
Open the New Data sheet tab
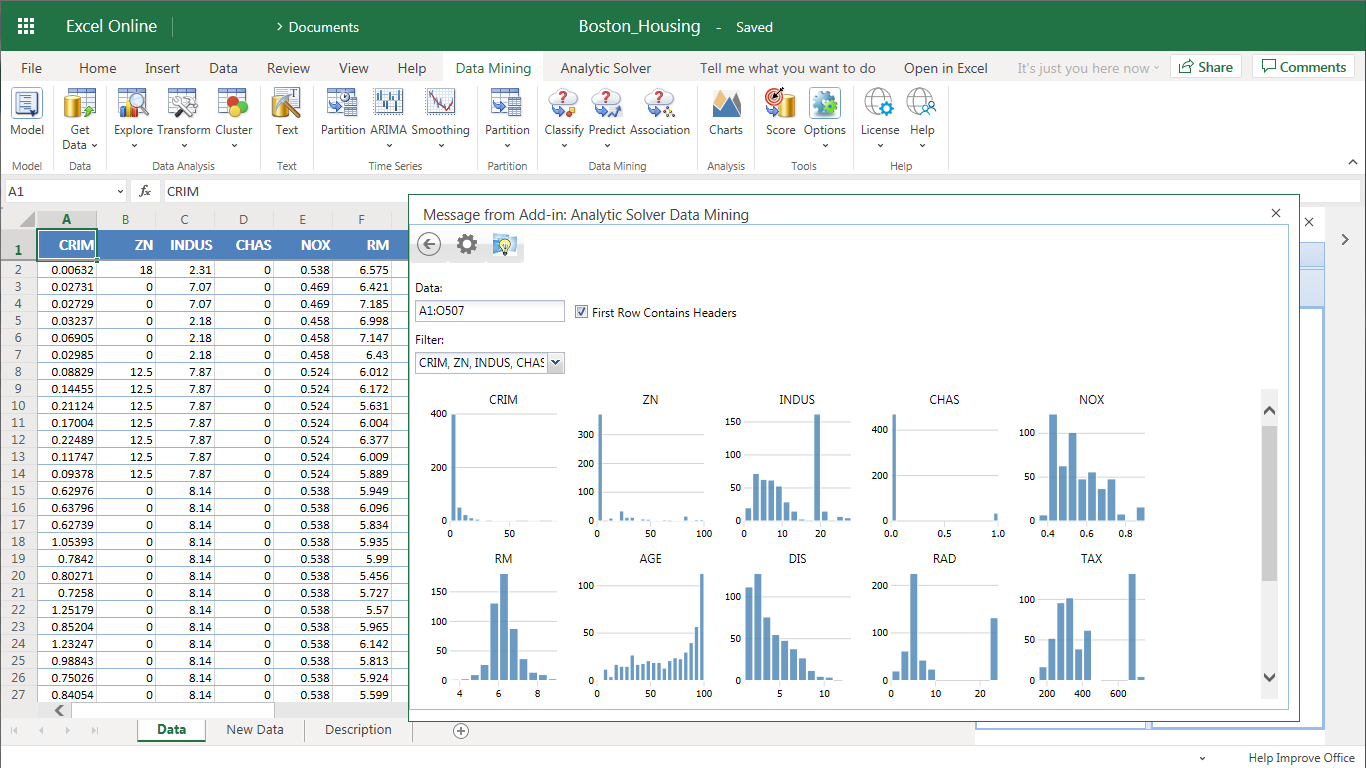coord(255,730)
